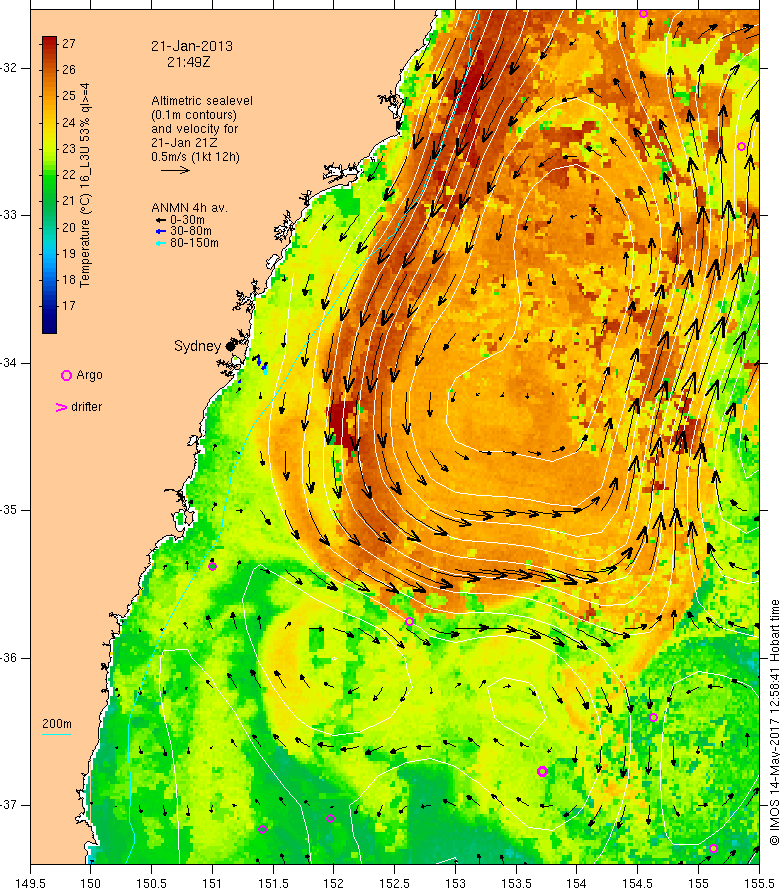This screenshot has height=890, width=780.
Task: Click the Argo float near 155.1°E, 37.3°S
Action: [714, 849]
